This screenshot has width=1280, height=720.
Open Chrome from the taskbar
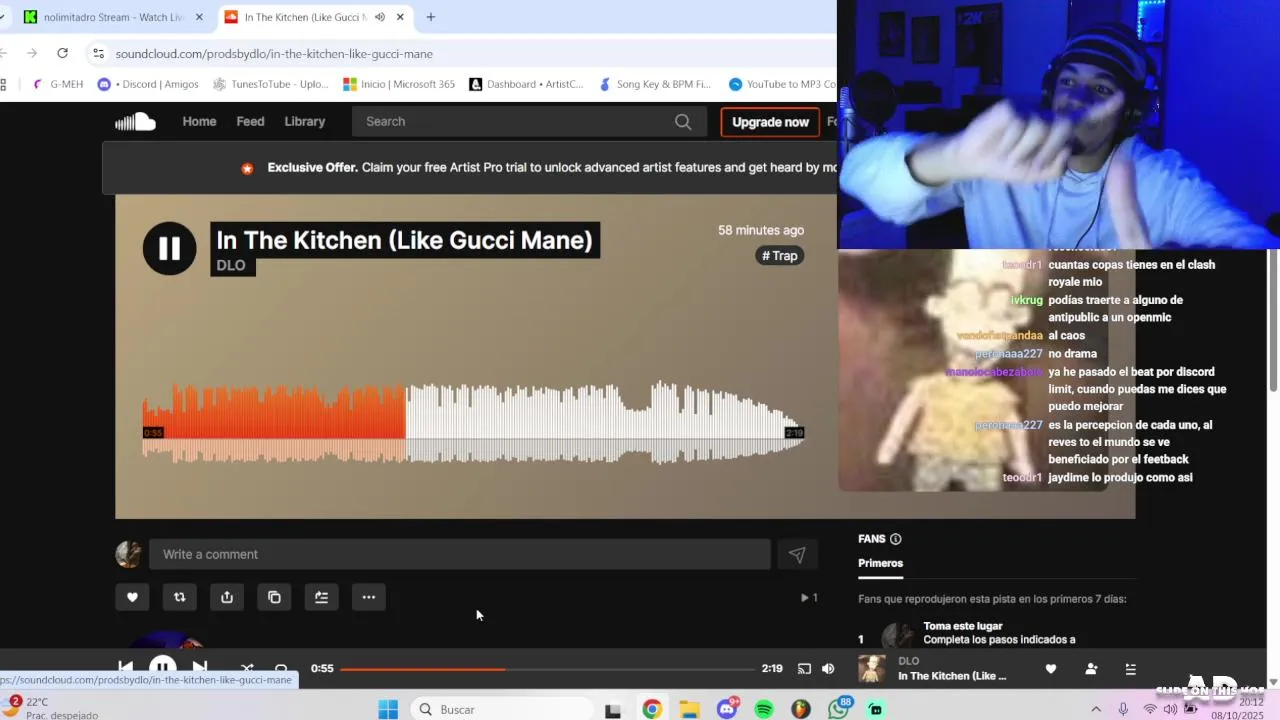[652, 709]
